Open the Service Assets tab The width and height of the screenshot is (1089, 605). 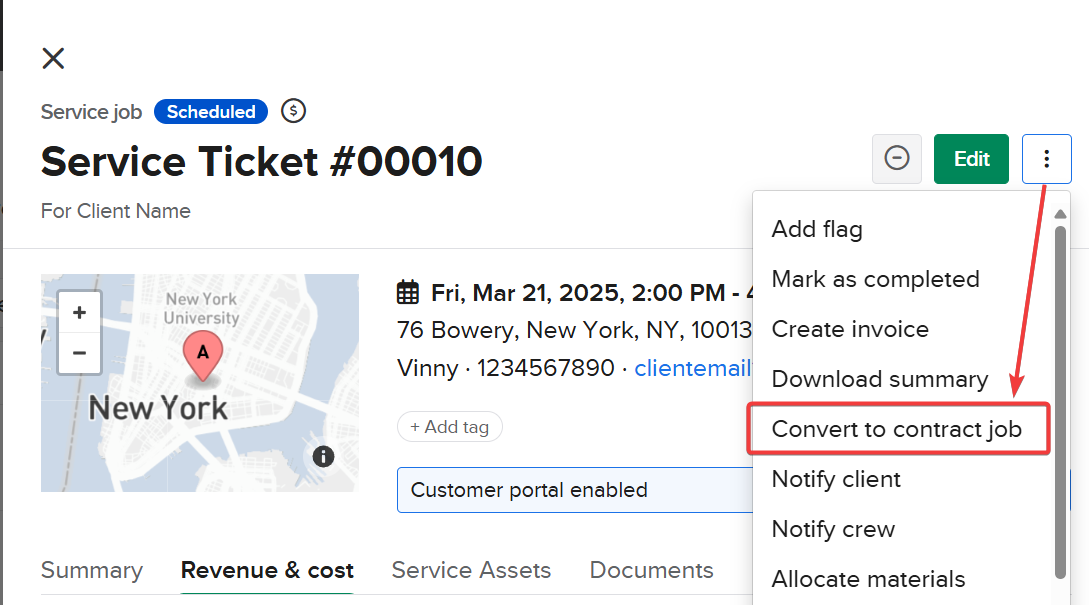click(x=471, y=570)
